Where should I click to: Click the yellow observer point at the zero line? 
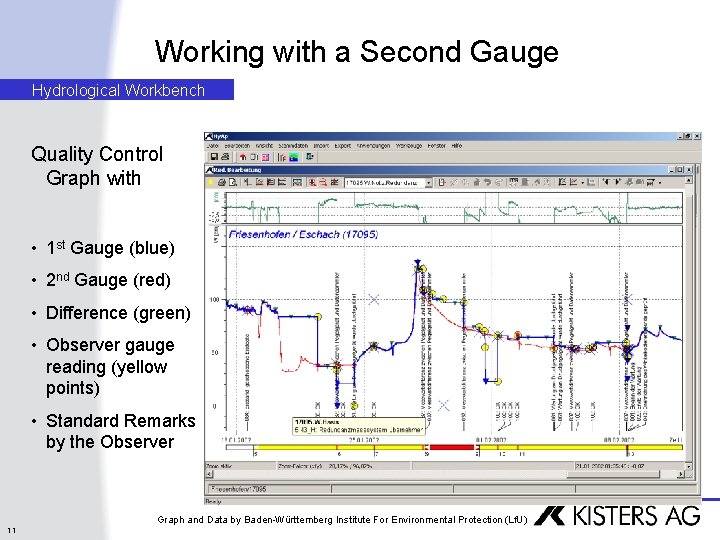tap(354, 406)
